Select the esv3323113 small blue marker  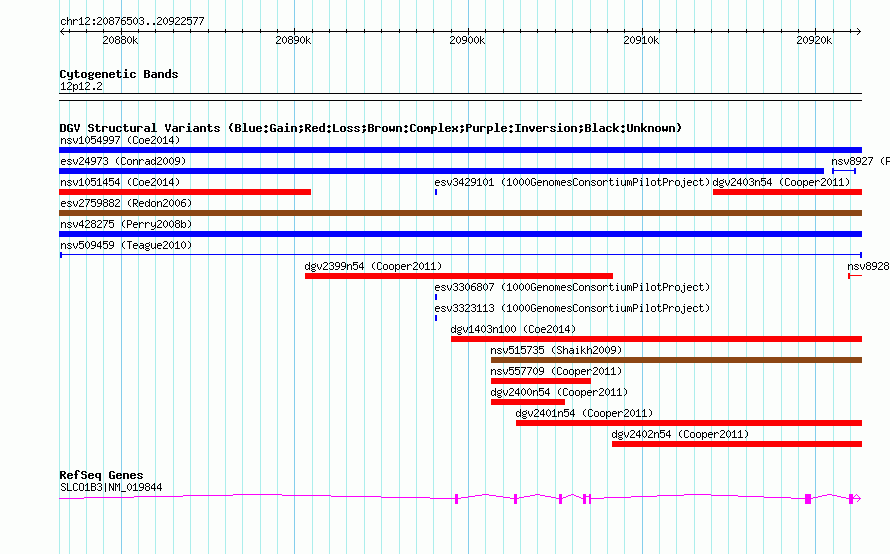click(x=436, y=318)
